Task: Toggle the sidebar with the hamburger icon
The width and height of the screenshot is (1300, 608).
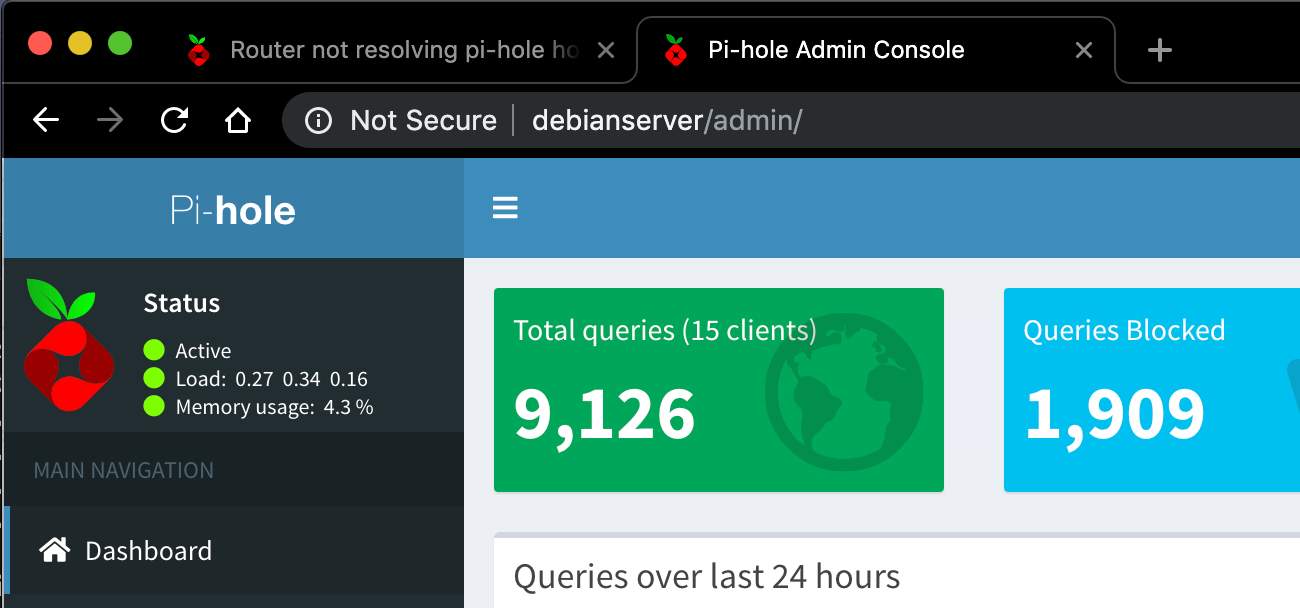Action: click(505, 208)
